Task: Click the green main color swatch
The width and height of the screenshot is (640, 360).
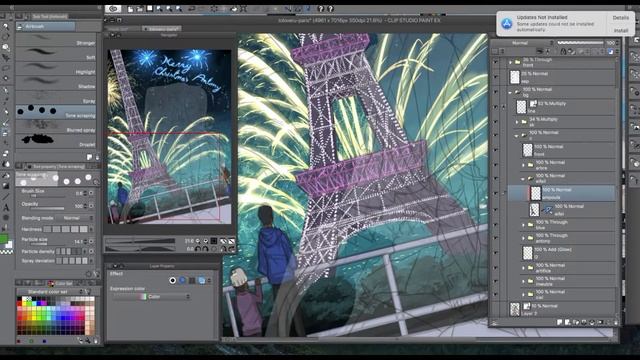Action: 4,239
